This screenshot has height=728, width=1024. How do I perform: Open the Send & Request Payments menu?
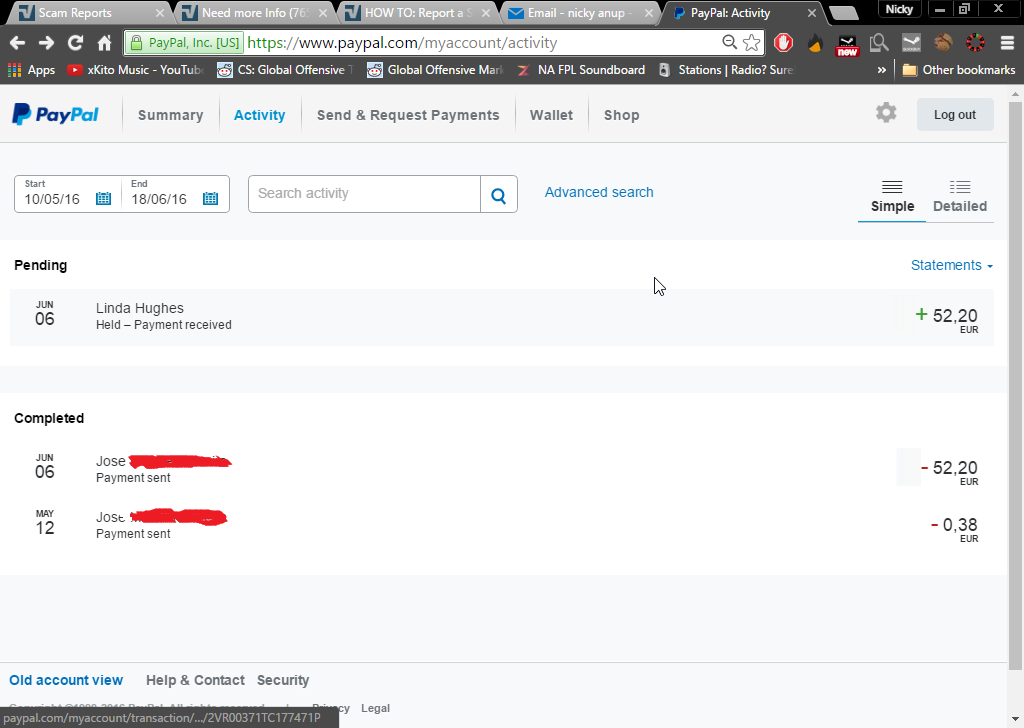coord(408,115)
